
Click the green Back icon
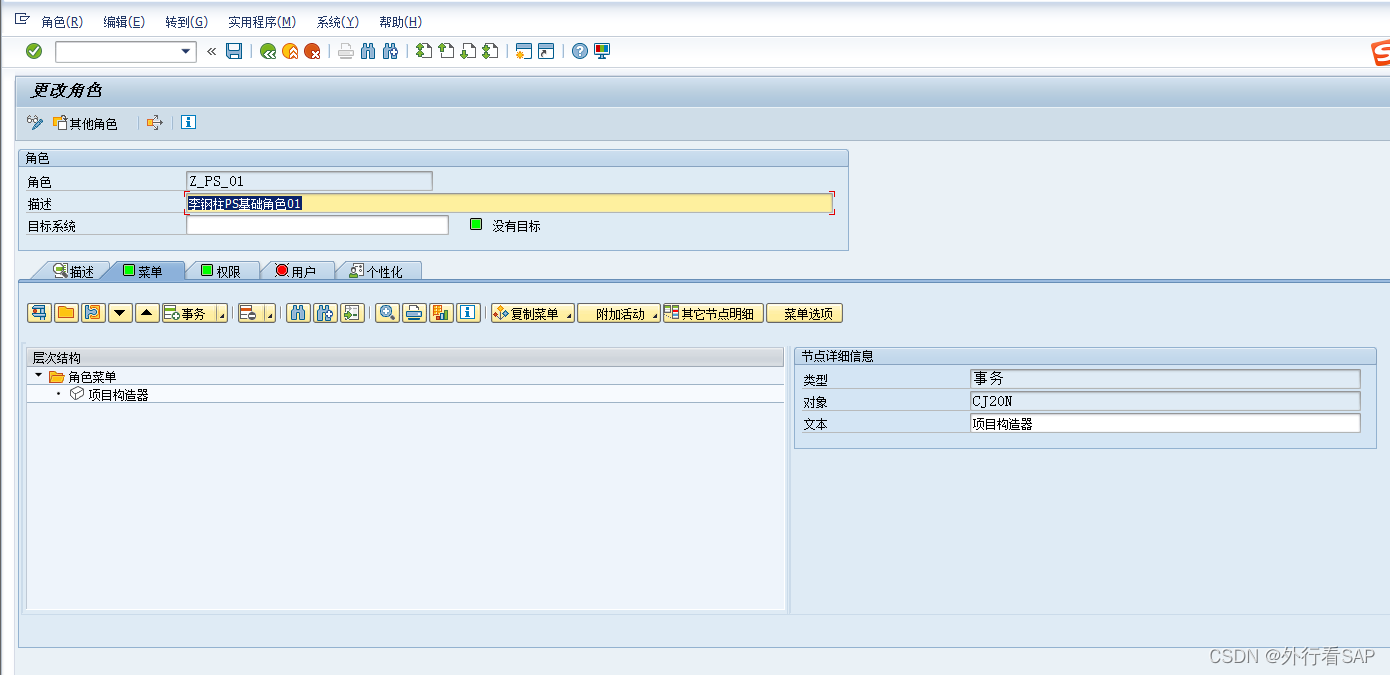(268, 52)
